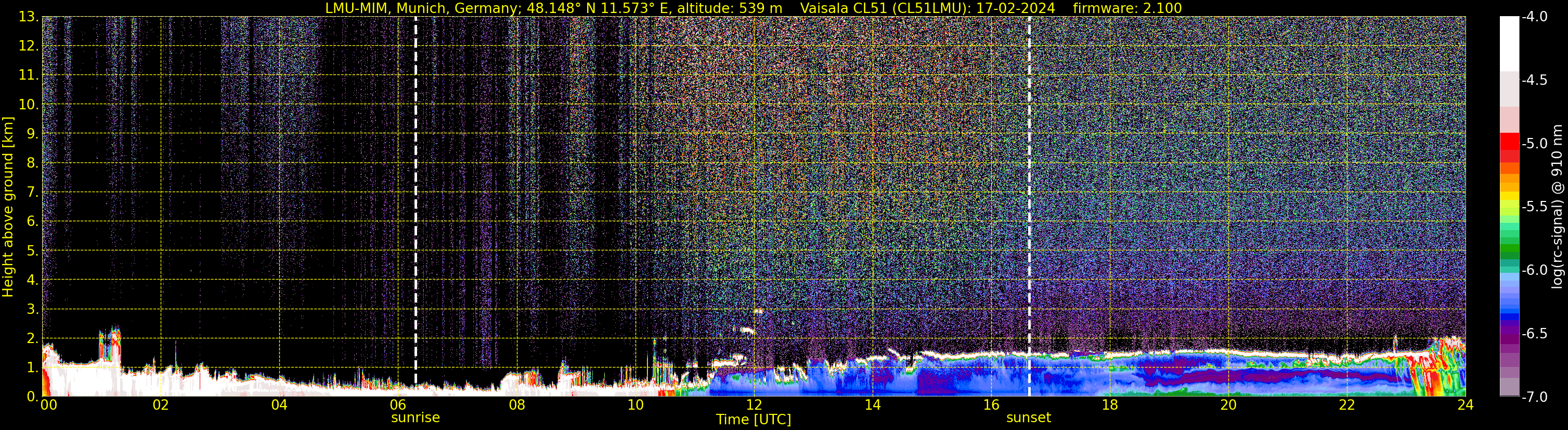
Task: Click the 12 time tick label
Action: 754,404
